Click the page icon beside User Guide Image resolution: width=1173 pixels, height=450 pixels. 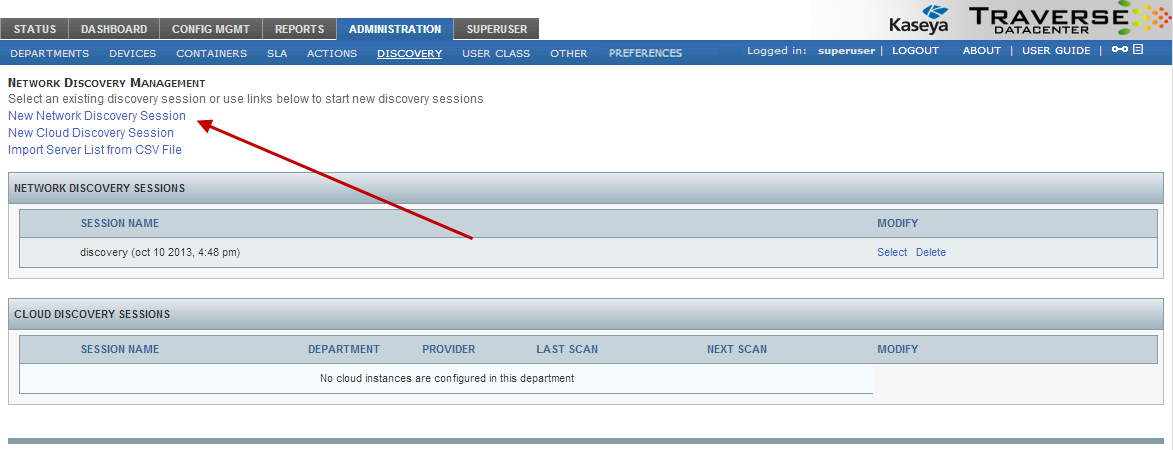[1138, 50]
